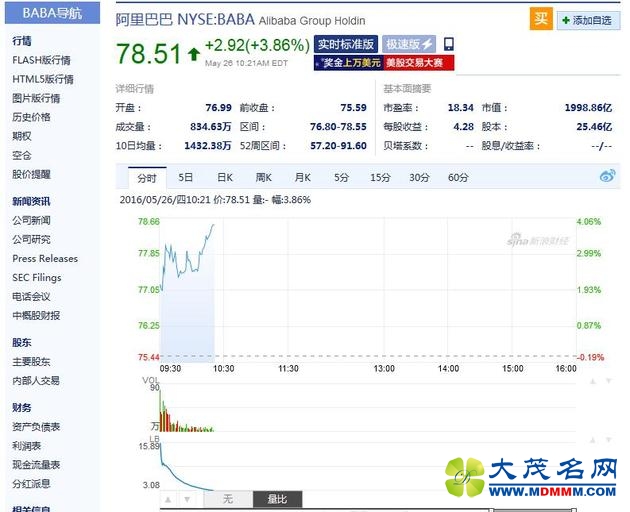Open the mobile phone version icon

[x=449, y=44]
